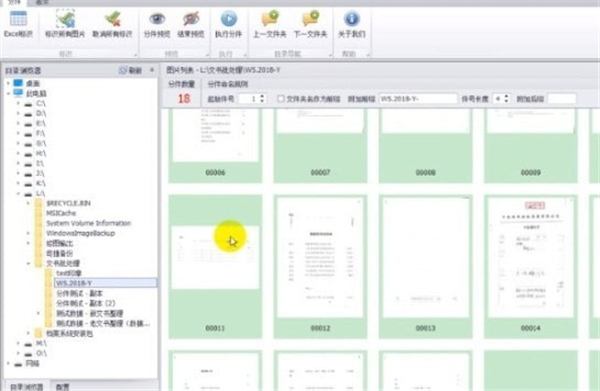Switch to the 分件 ribbon tab
600x391 pixels.
pos(14,2)
